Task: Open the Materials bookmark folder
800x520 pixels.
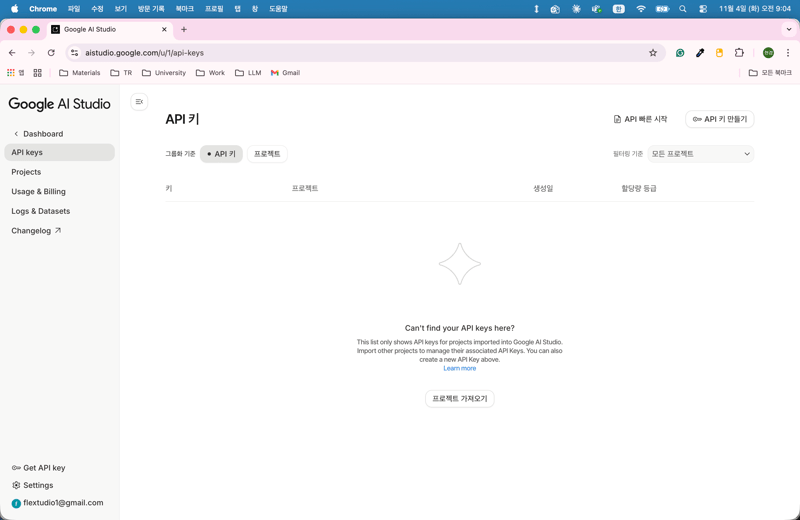Action: coord(80,73)
